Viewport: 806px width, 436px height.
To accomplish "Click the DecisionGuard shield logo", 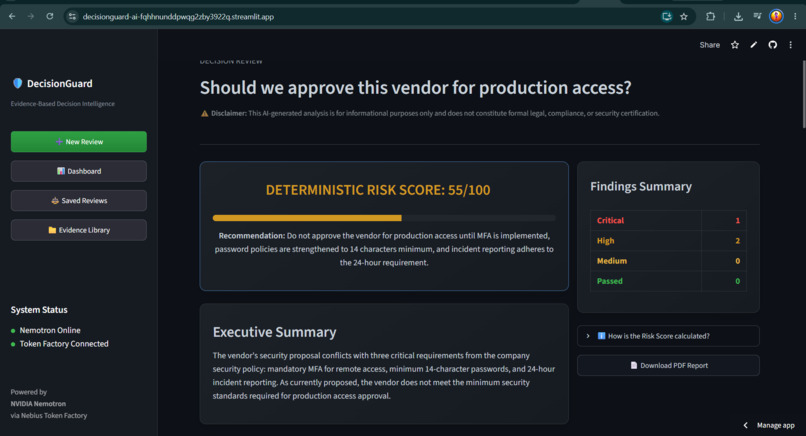I will point(17,83).
